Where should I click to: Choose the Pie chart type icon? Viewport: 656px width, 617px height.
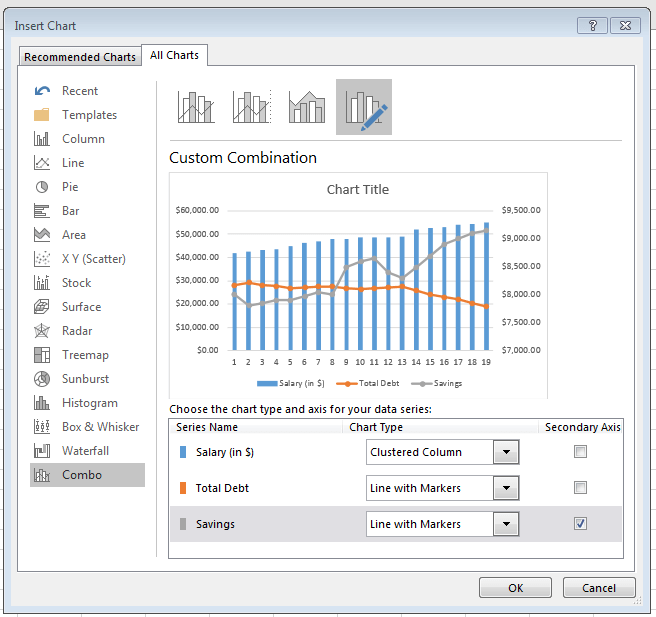coord(42,187)
